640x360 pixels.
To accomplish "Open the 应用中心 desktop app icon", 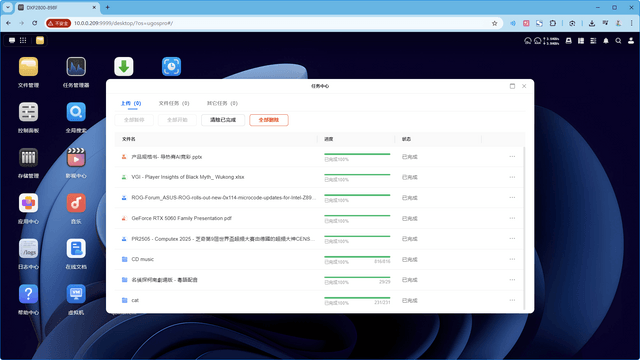I will coord(28,203).
